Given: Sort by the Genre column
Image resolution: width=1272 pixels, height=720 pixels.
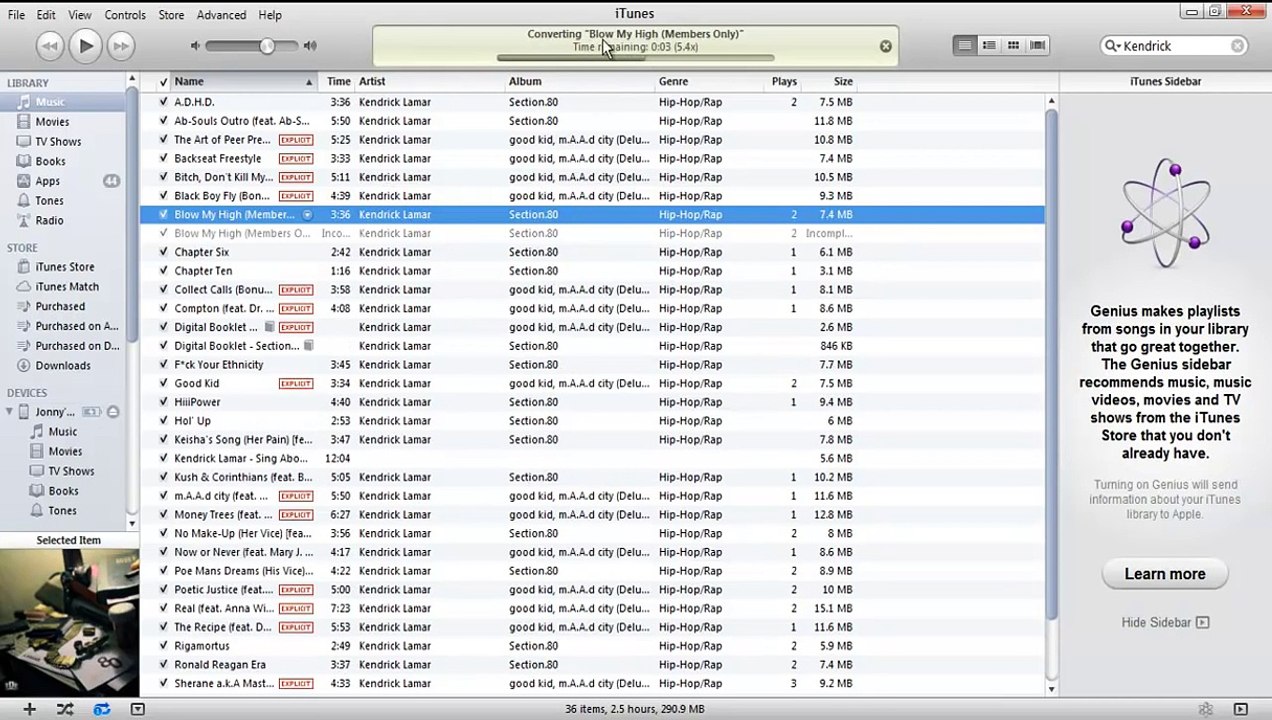Looking at the screenshot, I should 710,82.
